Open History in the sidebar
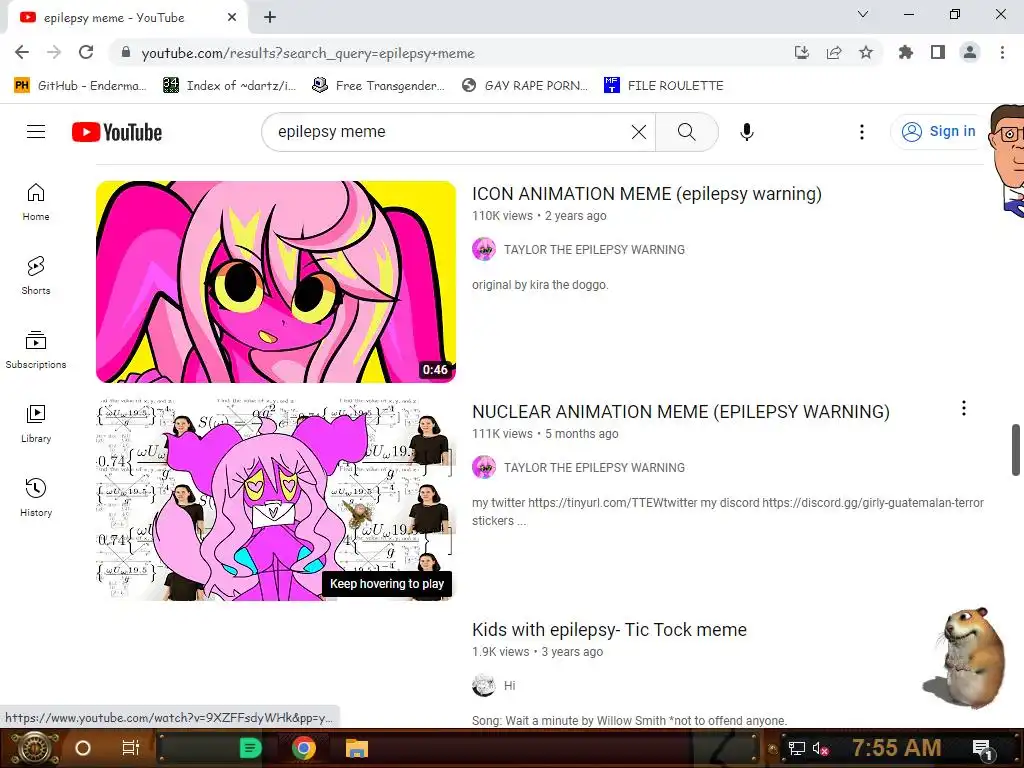 [36, 498]
